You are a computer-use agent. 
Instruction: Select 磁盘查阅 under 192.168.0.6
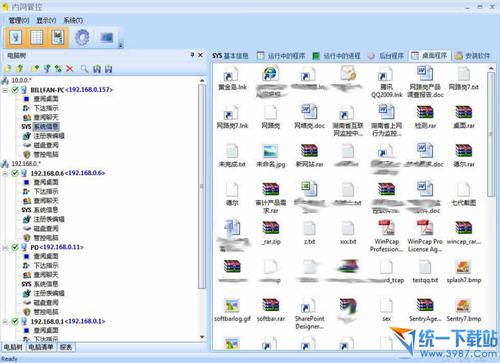[46, 229]
